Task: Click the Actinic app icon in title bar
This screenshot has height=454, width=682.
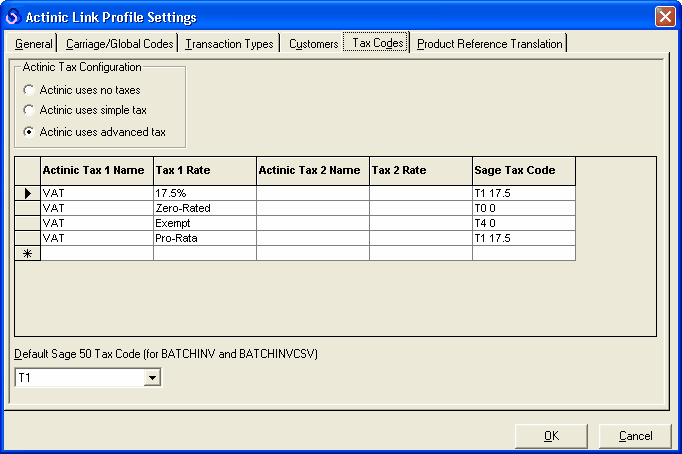Action: (13, 17)
